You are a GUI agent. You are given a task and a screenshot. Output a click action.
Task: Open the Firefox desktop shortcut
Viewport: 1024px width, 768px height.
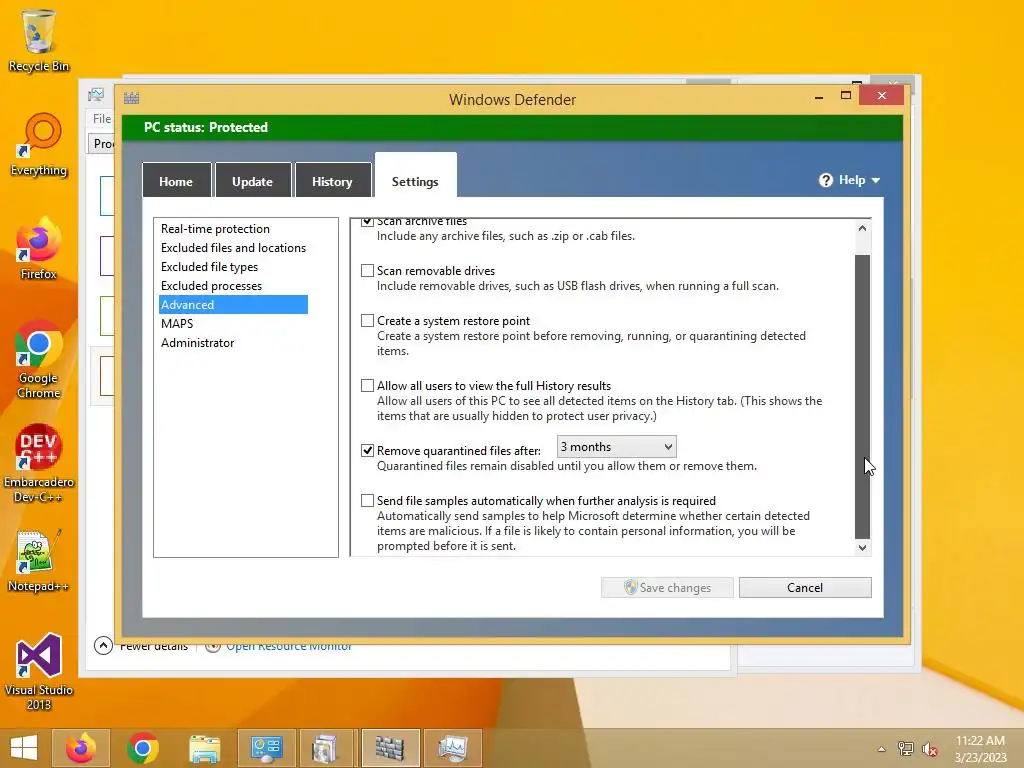[39, 248]
